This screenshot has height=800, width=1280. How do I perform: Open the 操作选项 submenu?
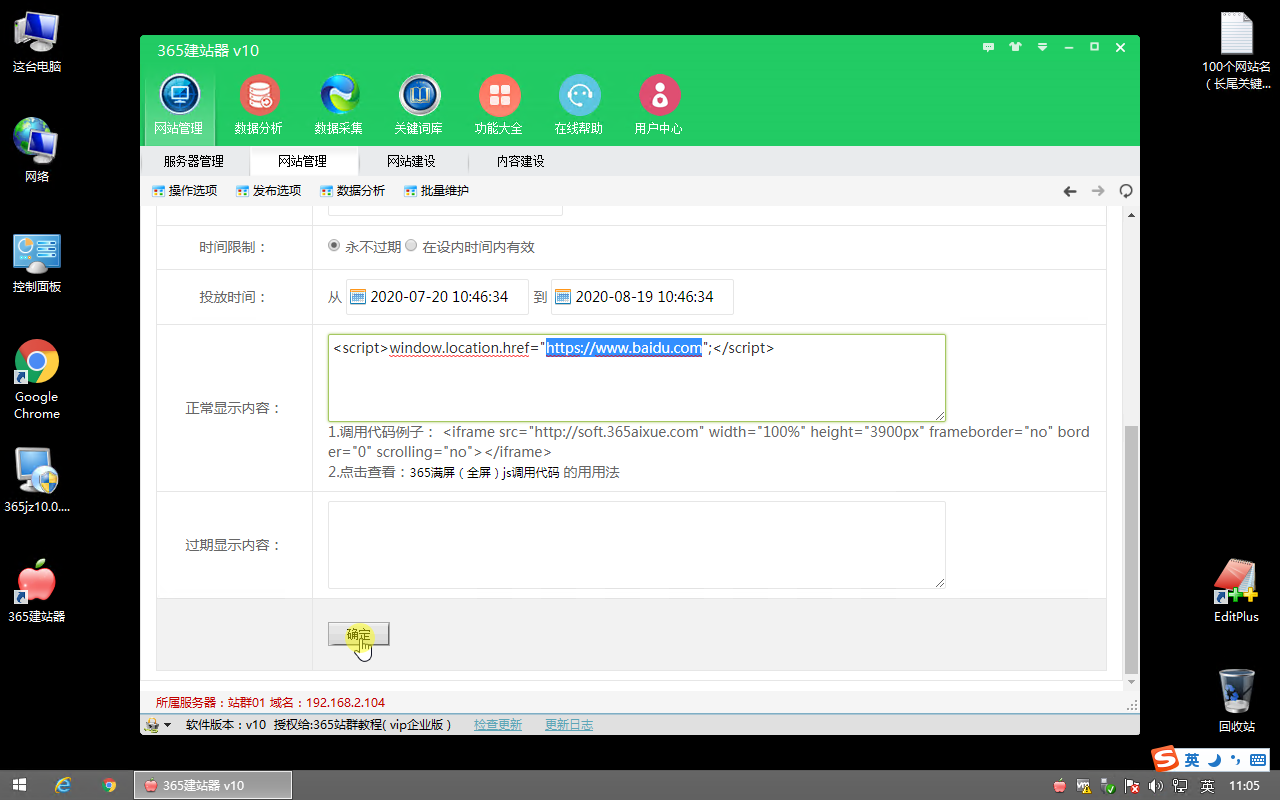coord(185,191)
